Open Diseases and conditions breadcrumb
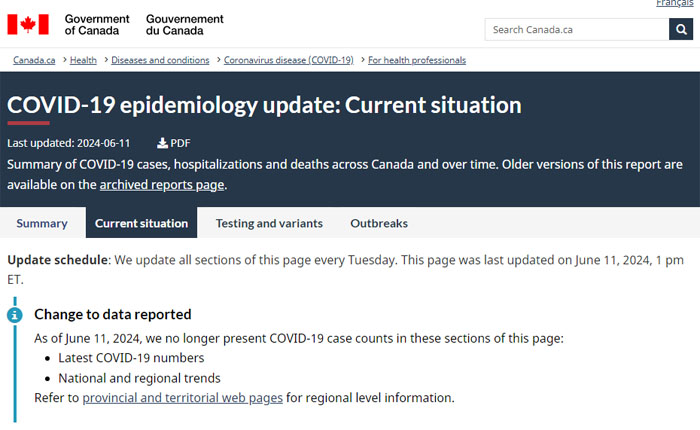 pos(160,60)
